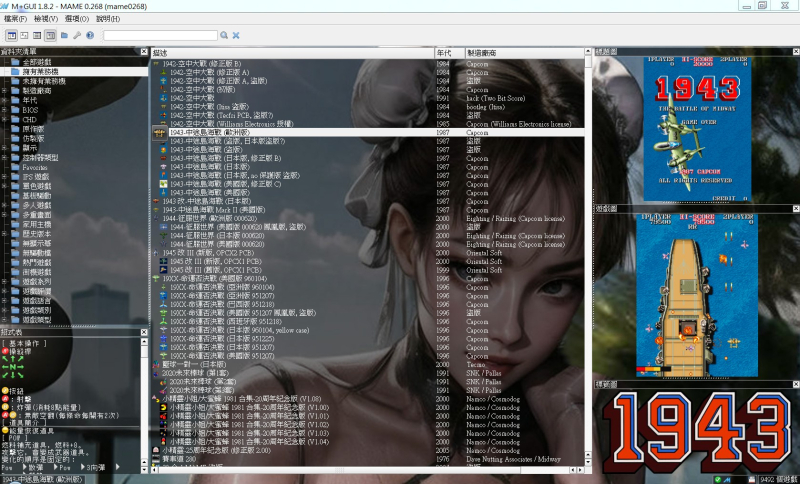Clear search with the blue X icon
This screenshot has width=800, height=484.
coord(236,35)
